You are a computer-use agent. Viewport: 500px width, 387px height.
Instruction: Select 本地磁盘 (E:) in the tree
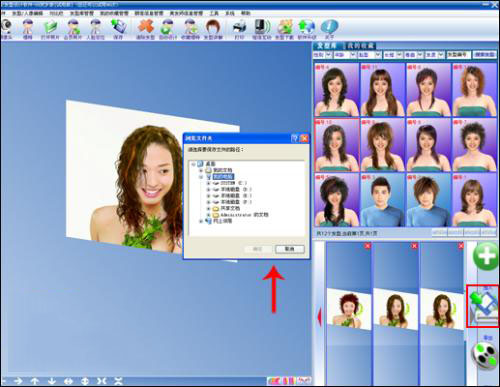point(236,196)
